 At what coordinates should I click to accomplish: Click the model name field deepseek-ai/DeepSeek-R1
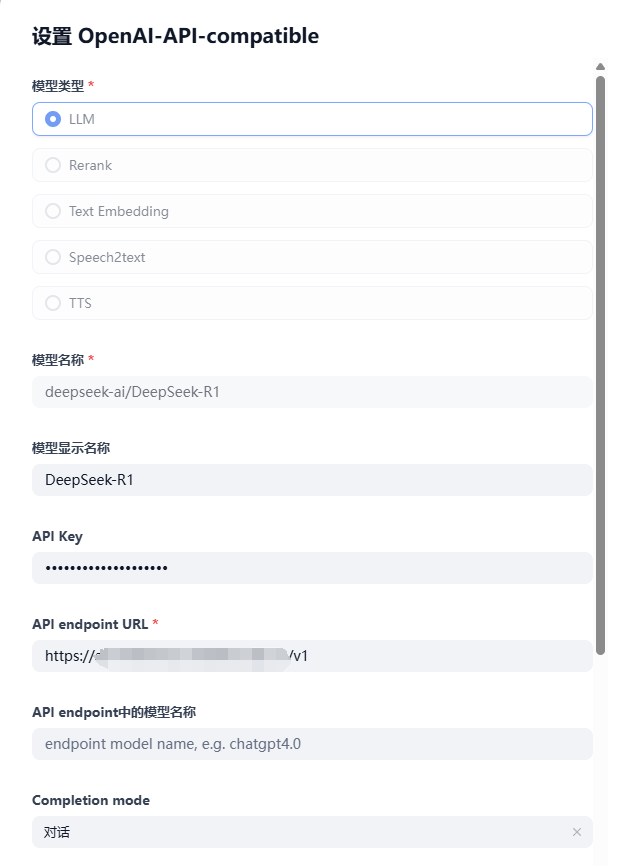(312, 392)
